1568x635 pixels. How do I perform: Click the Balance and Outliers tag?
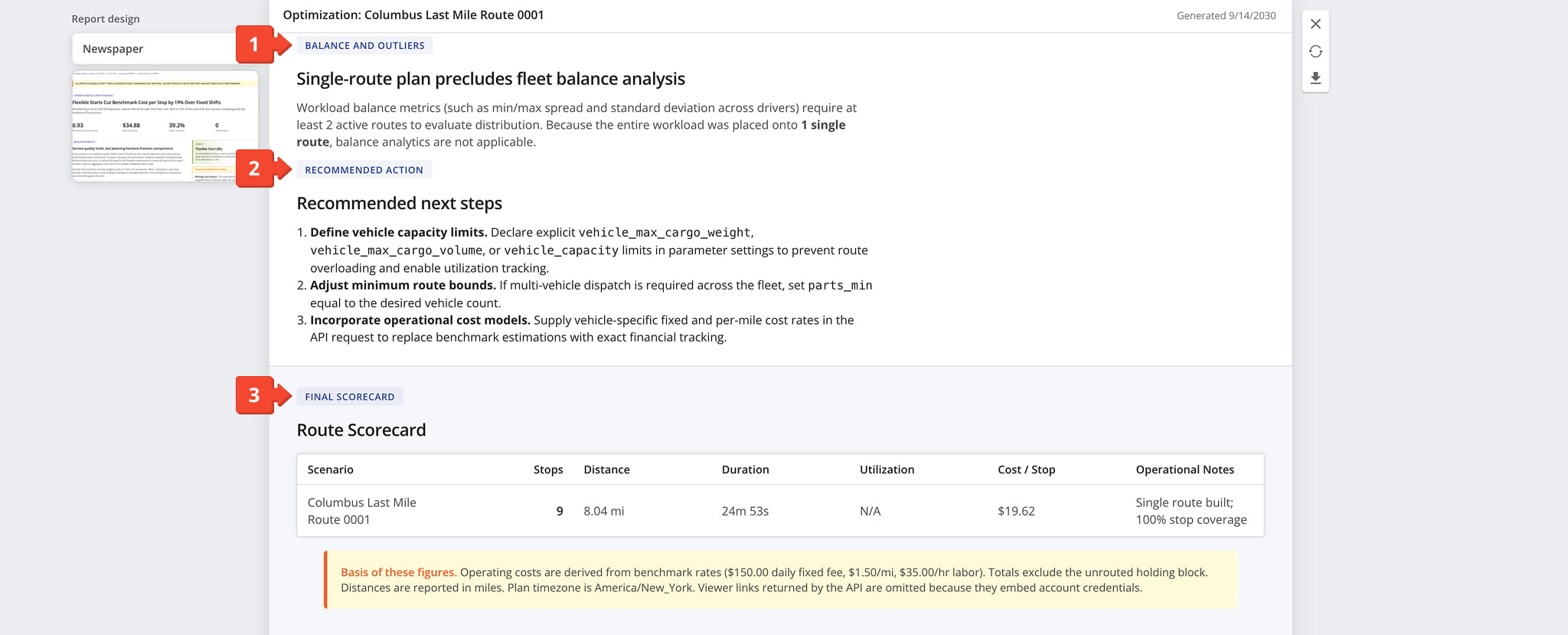point(364,45)
